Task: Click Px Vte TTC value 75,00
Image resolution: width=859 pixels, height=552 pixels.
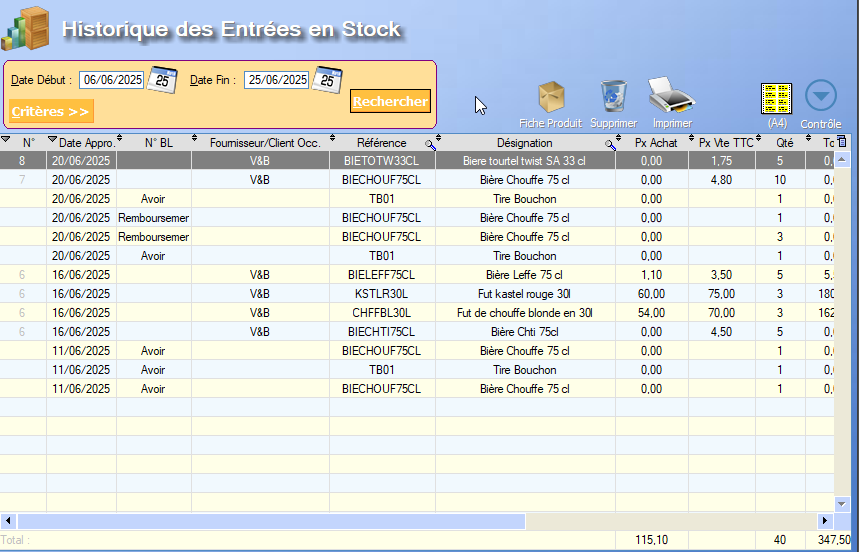Action: [x=721, y=294]
